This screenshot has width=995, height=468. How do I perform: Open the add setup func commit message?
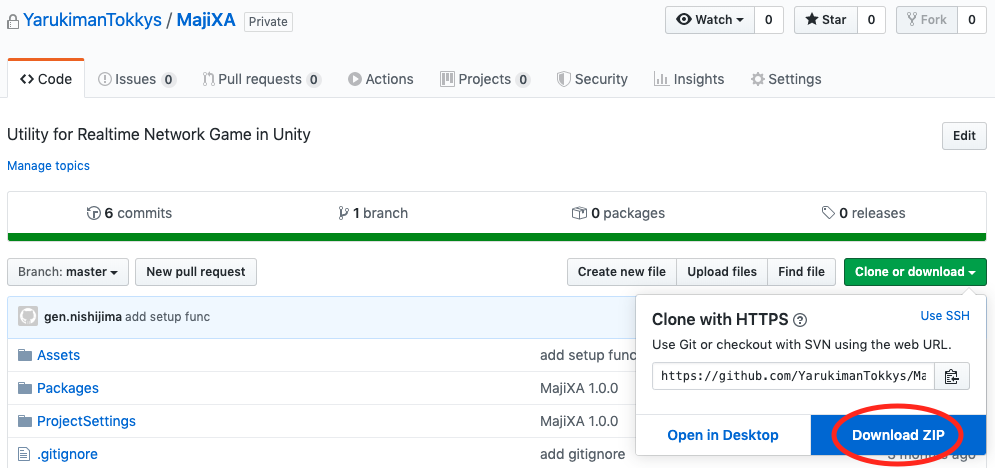[x=168, y=316]
